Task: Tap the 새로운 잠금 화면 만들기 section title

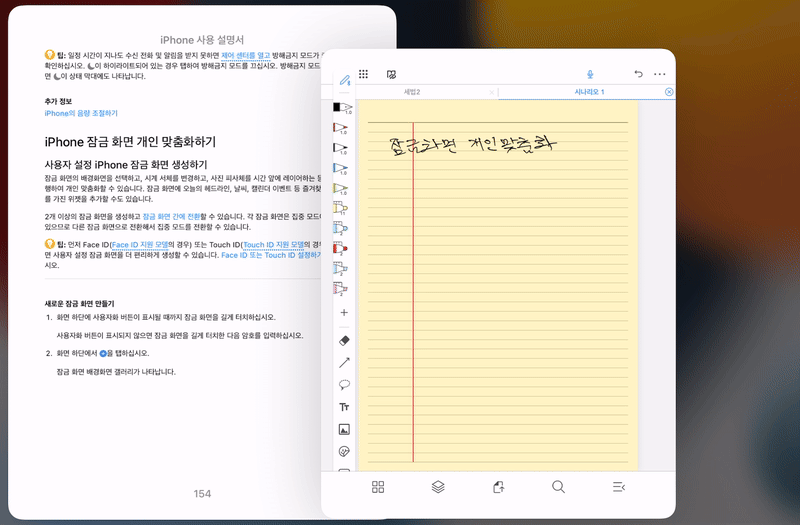Action: (x=80, y=304)
